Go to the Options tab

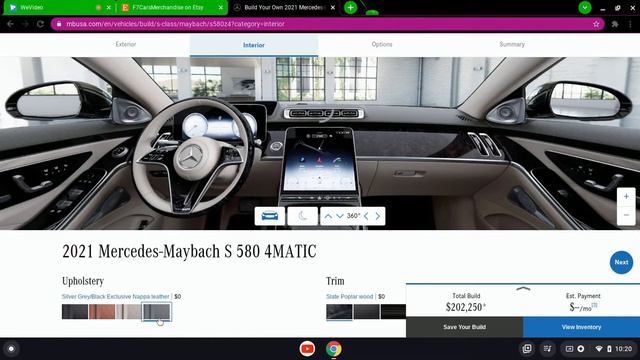pyautogui.click(x=382, y=44)
